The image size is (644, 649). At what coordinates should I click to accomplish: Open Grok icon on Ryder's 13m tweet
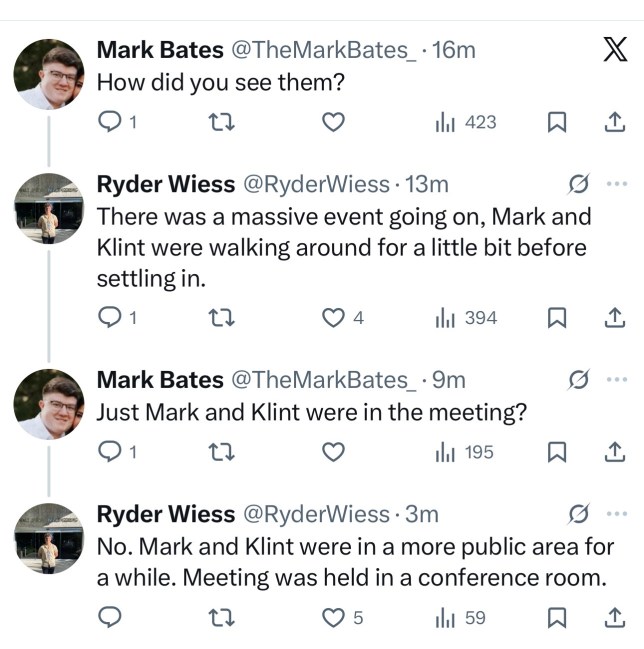tap(577, 184)
